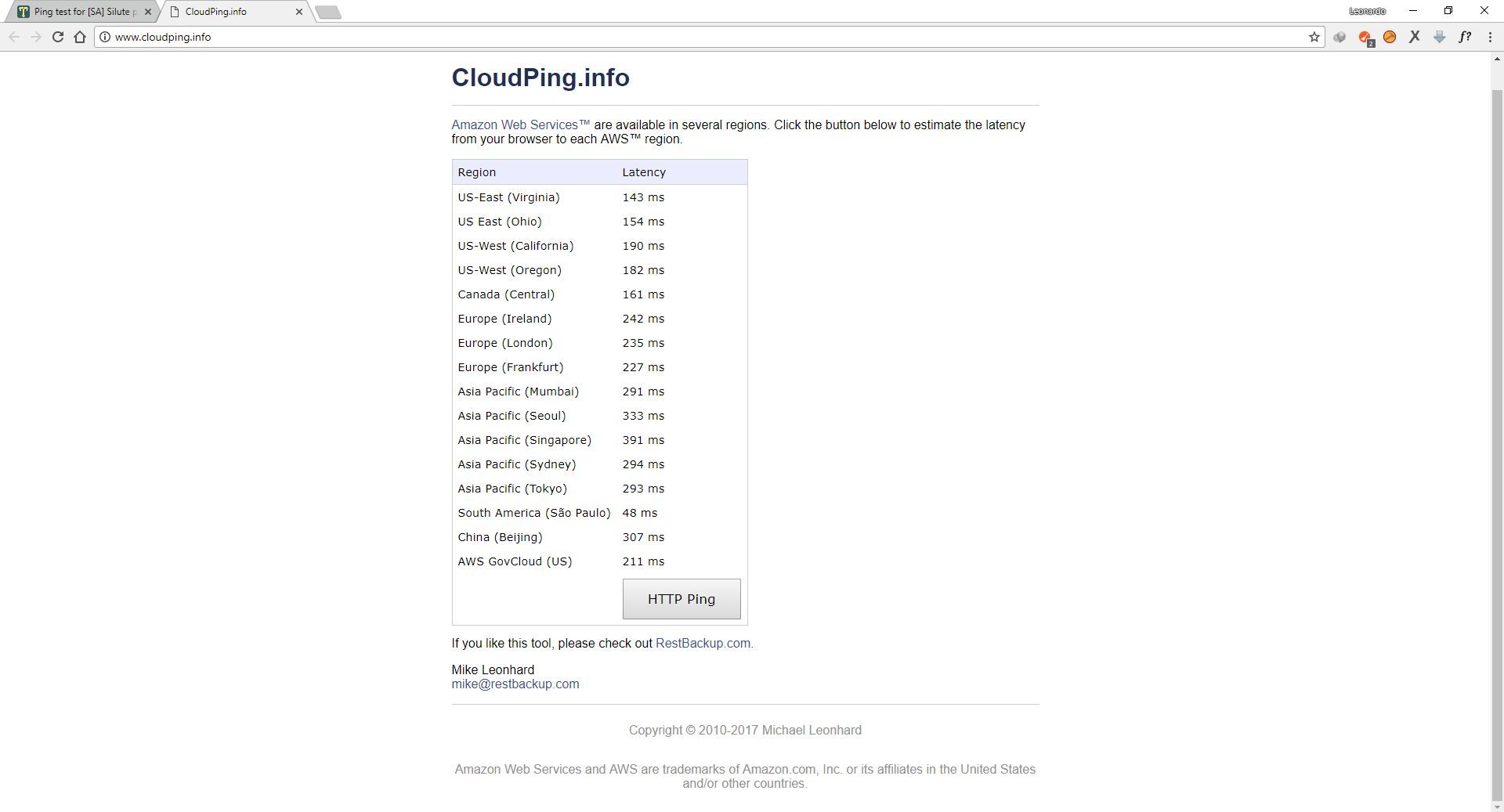The image size is (1504, 812).
Task: Open a new tab
Action: coord(328,12)
